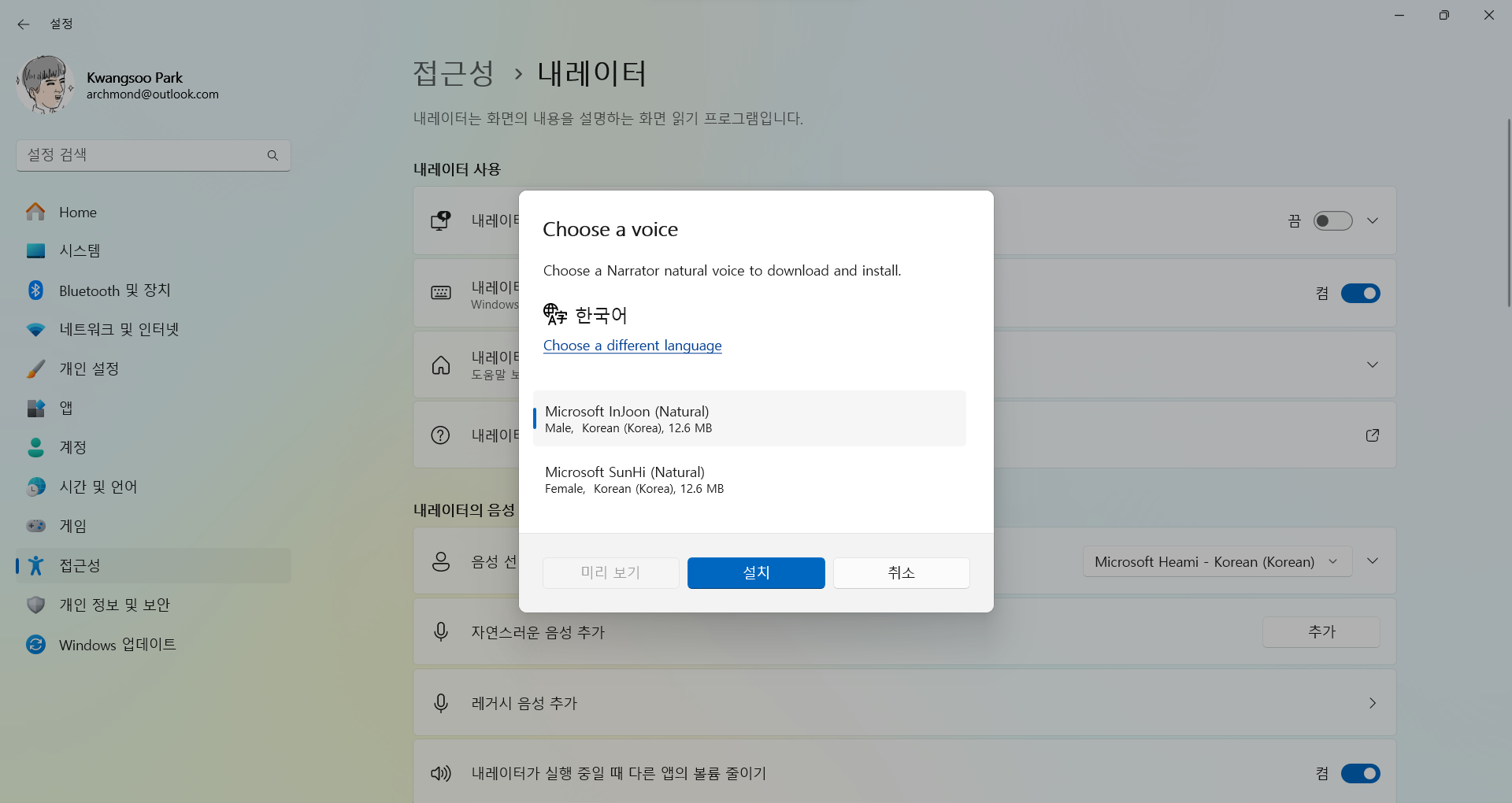Click the Windows 업데이트 sync icon
The width and height of the screenshot is (1512, 803).
[35, 644]
